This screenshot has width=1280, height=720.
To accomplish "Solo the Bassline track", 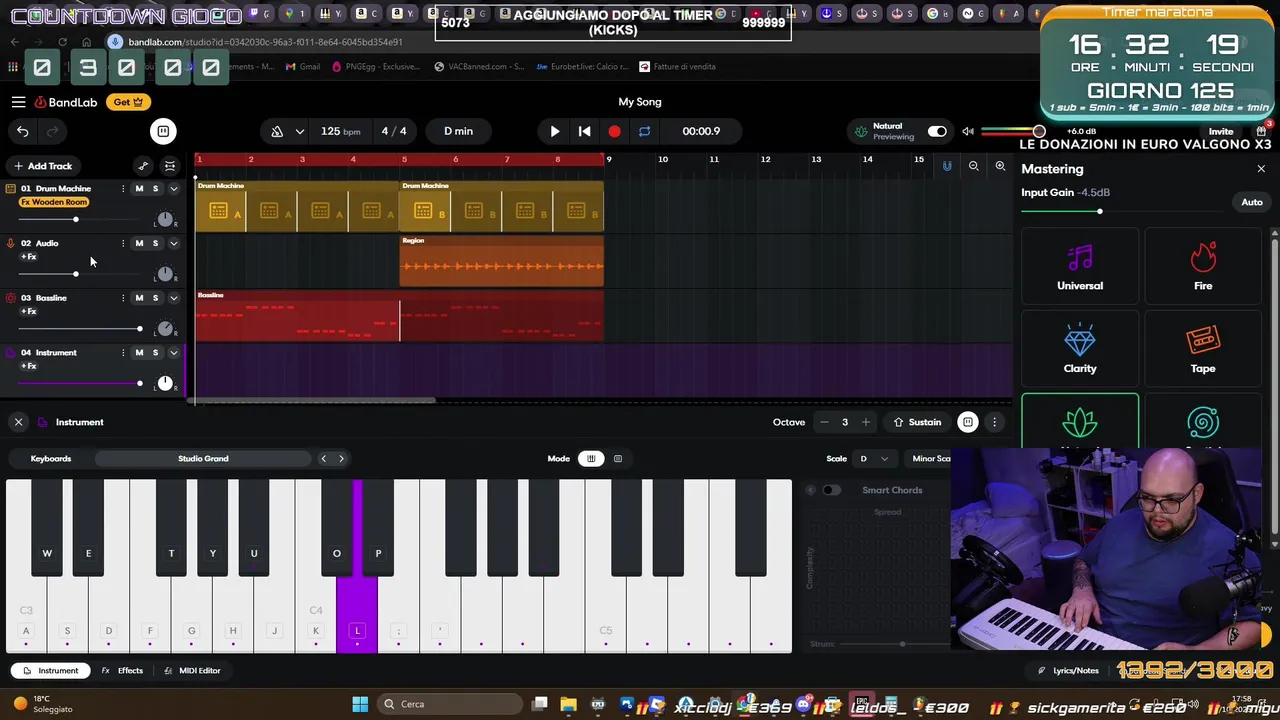I will [x=155, y=298].
